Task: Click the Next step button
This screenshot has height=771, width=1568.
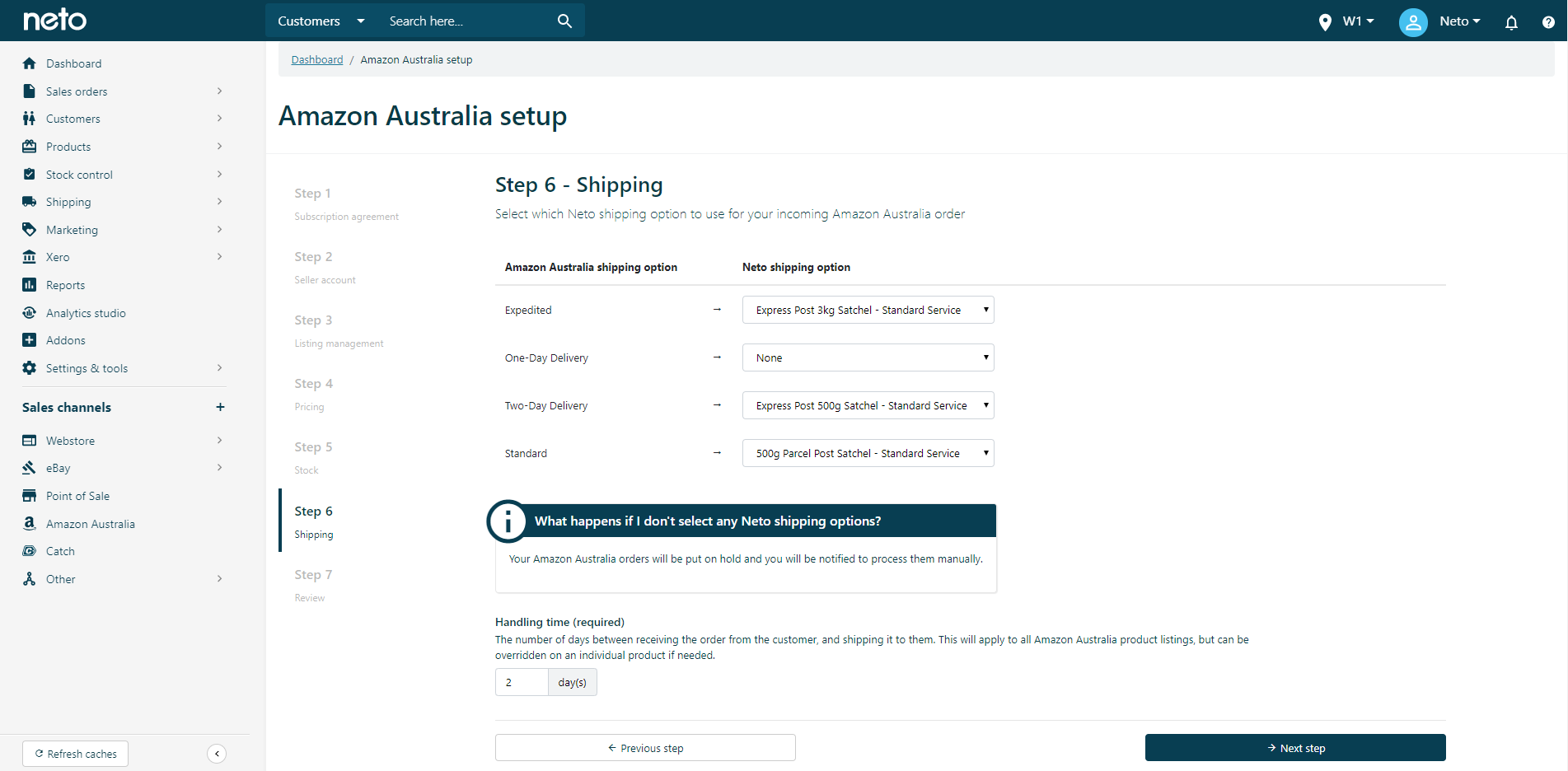Action: pyautogui.click(x=1295, y=748)
